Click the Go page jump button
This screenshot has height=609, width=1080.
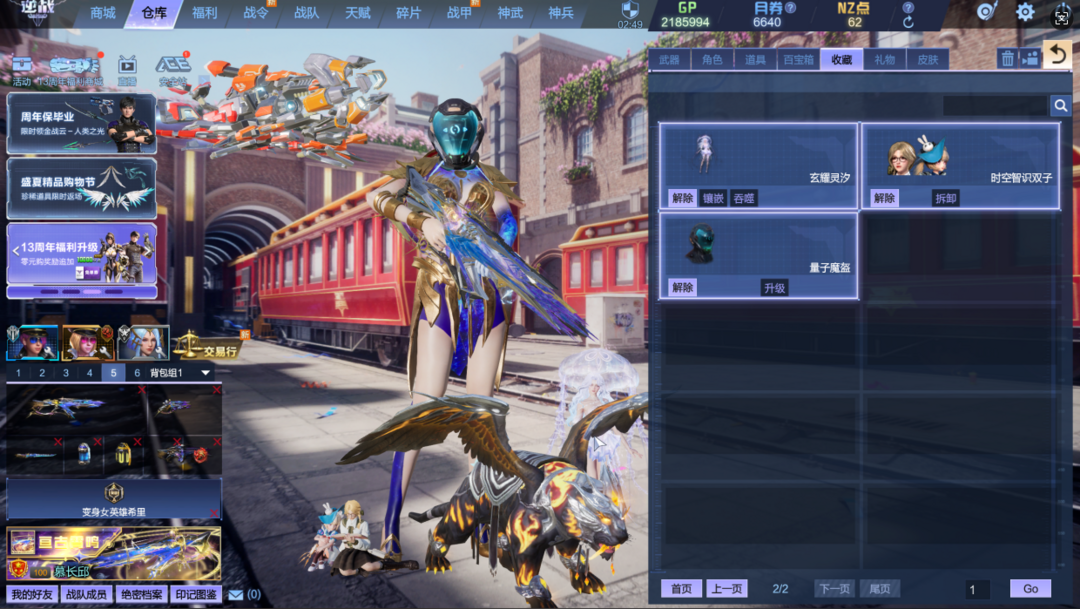point(1030,589)
